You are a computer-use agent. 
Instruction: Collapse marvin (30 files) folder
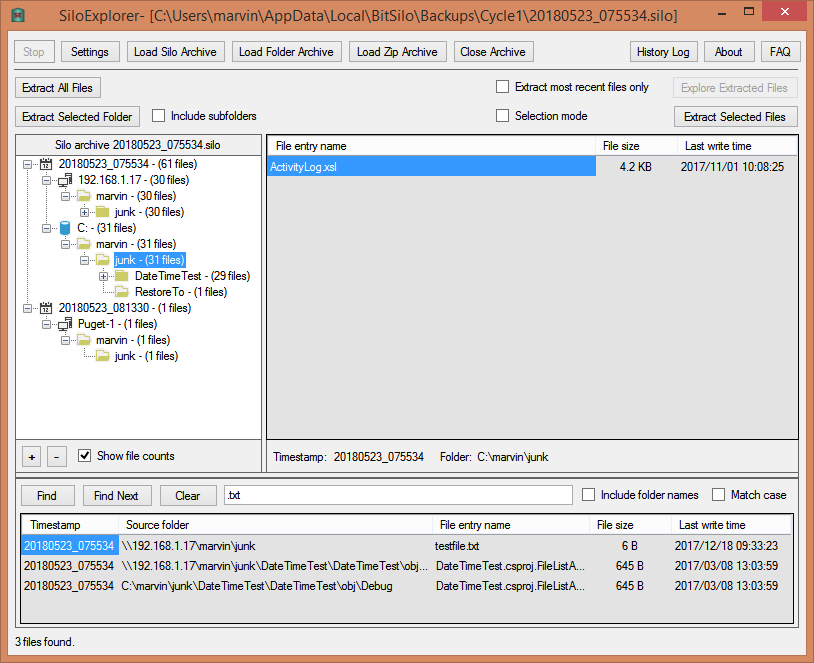click(x=65, y=196)
